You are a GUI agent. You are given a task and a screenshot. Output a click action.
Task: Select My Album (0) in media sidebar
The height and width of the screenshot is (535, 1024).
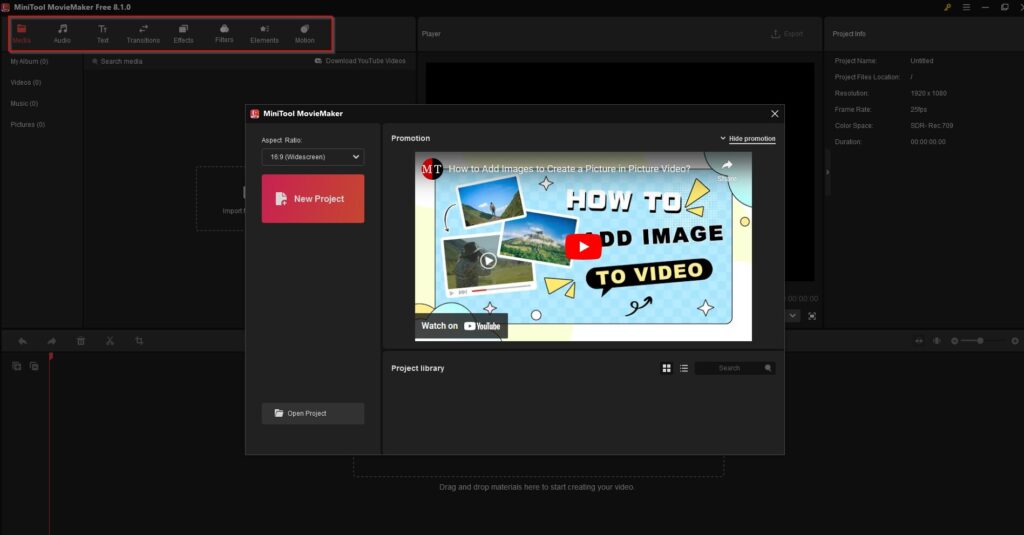29,61
